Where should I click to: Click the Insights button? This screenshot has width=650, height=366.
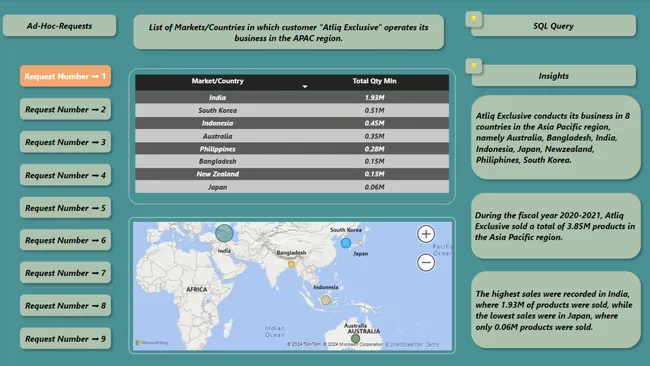coord(553,76)
